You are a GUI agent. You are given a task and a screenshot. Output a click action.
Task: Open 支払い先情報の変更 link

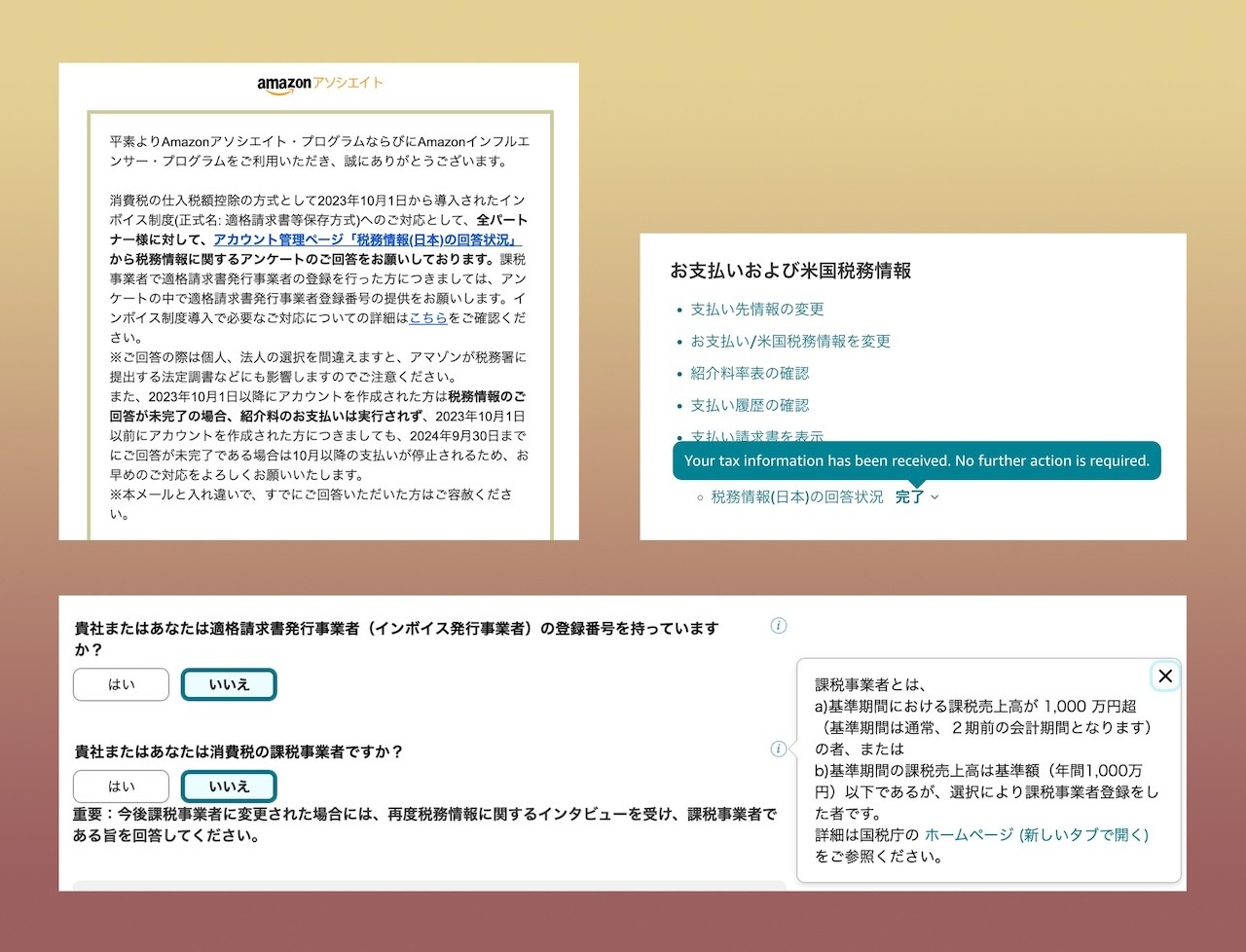[757, 309]
